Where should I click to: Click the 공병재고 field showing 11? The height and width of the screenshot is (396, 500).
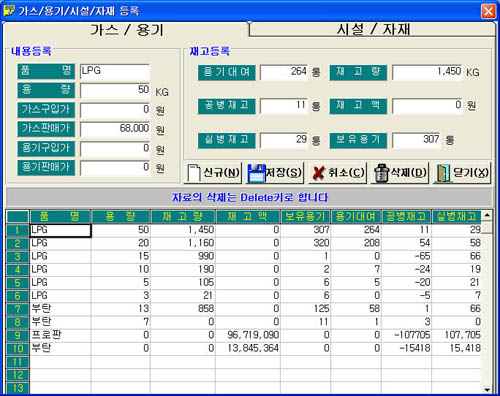point(284,106)
